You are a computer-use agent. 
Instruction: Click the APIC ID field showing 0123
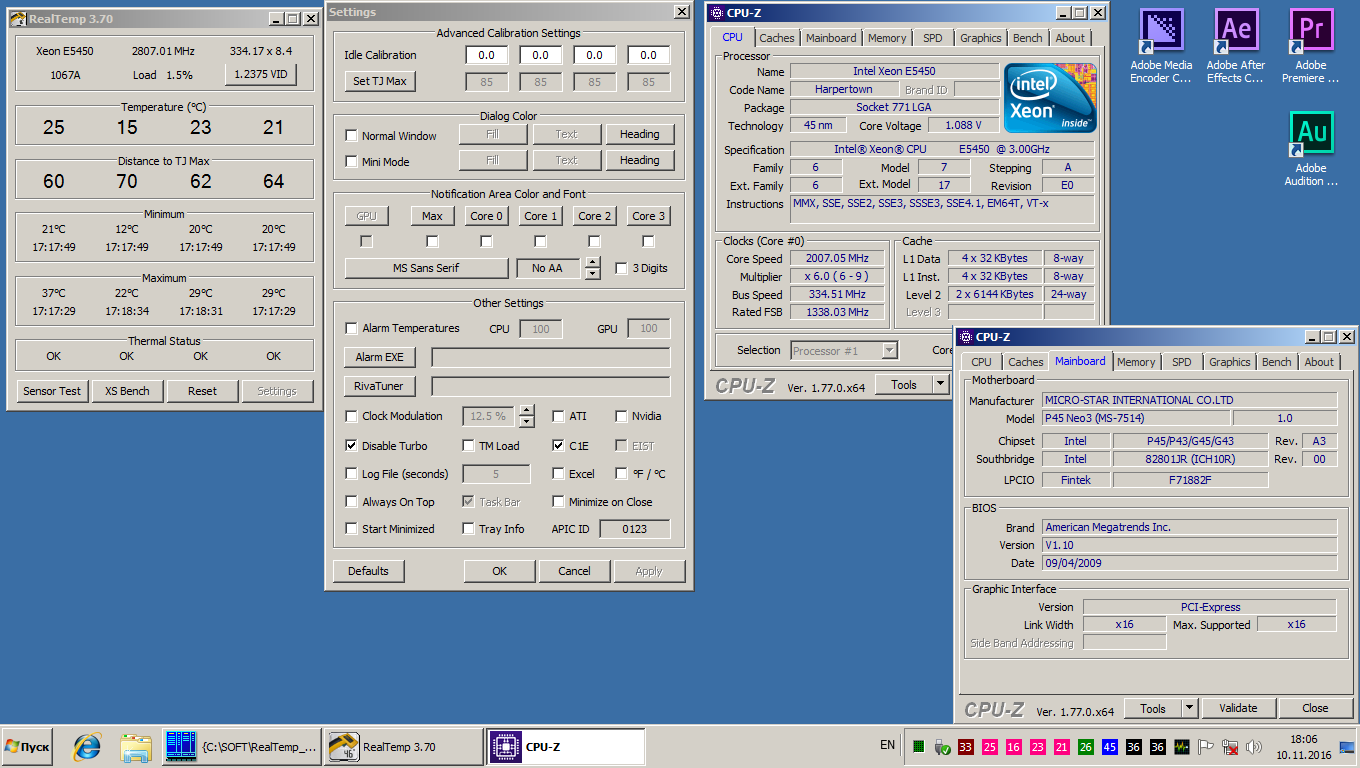(x=635, y=529)
